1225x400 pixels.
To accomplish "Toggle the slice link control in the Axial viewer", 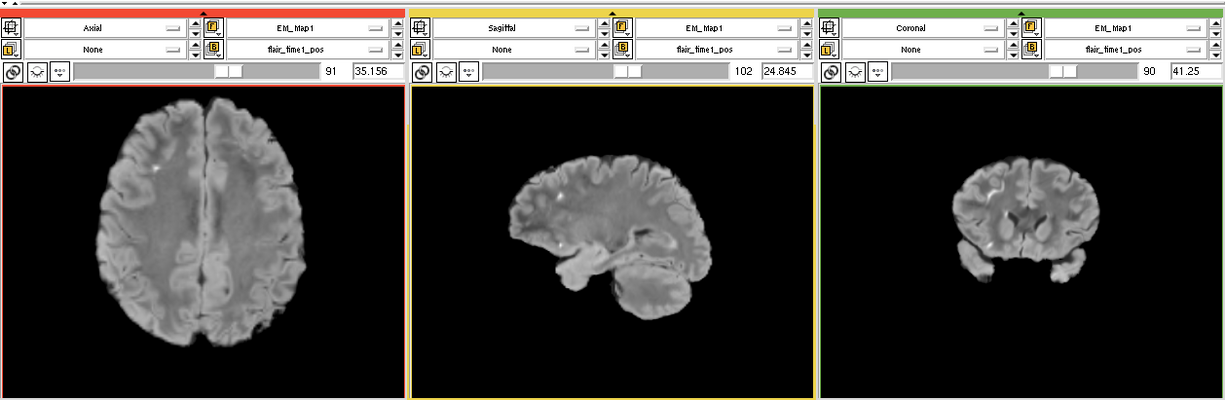I will tap(13, 72).
